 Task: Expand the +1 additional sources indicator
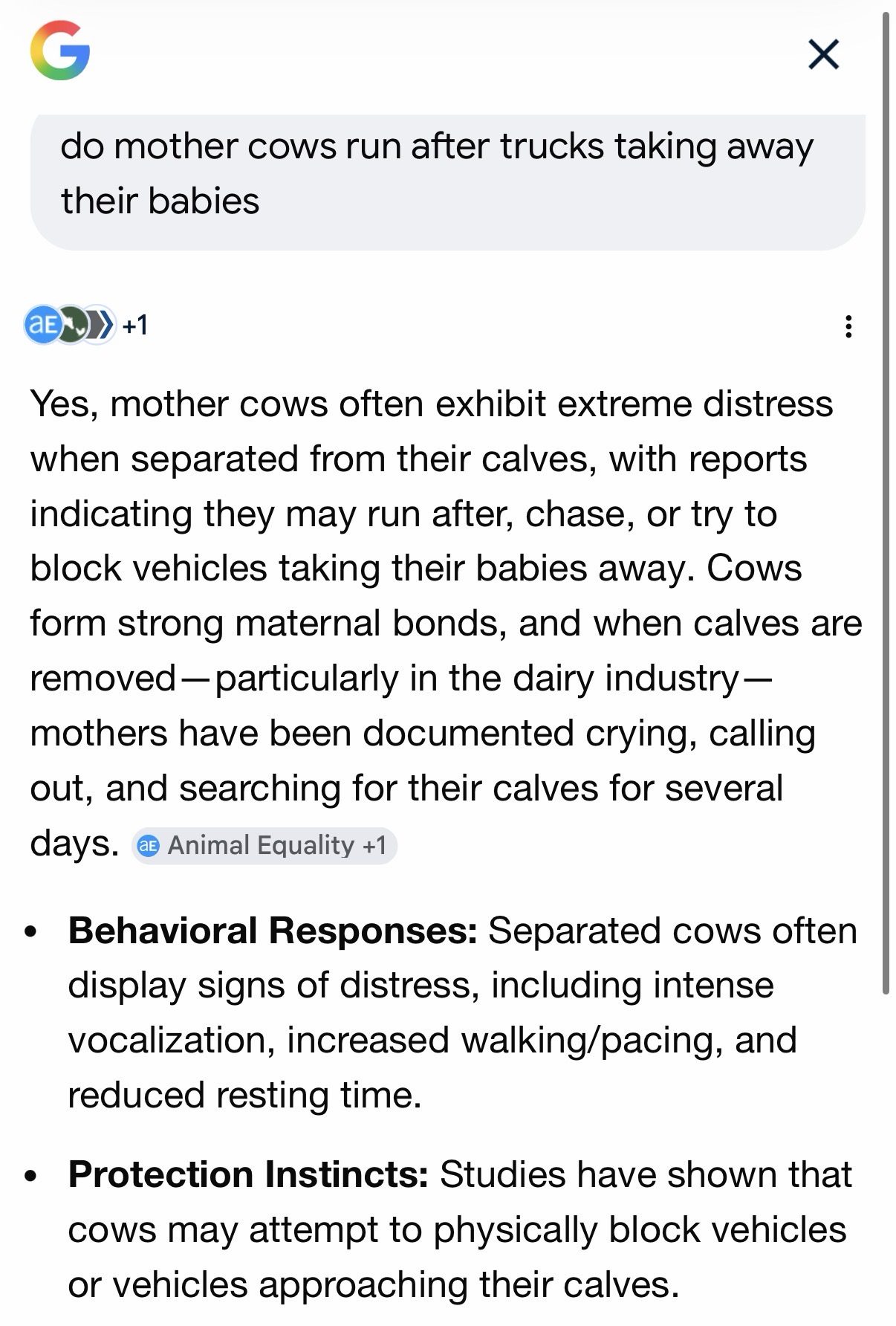[135, 325]
